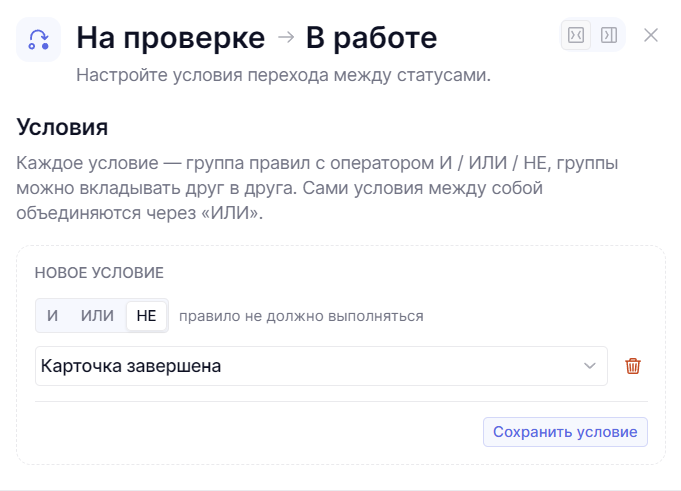Click the Условия section heading
Screen dimensions: 681x491
[62, 127]
